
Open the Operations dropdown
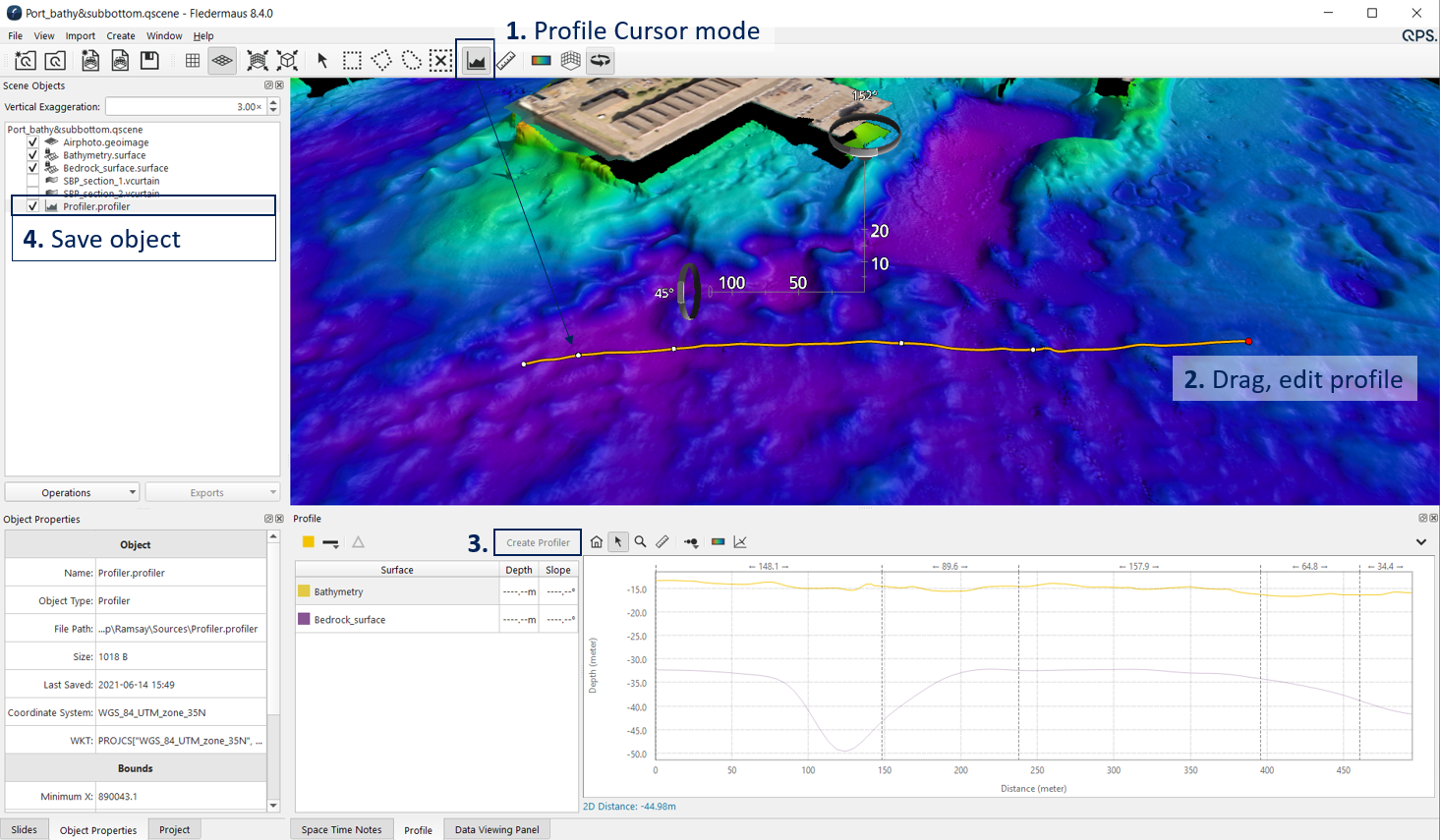pos(73,492)
